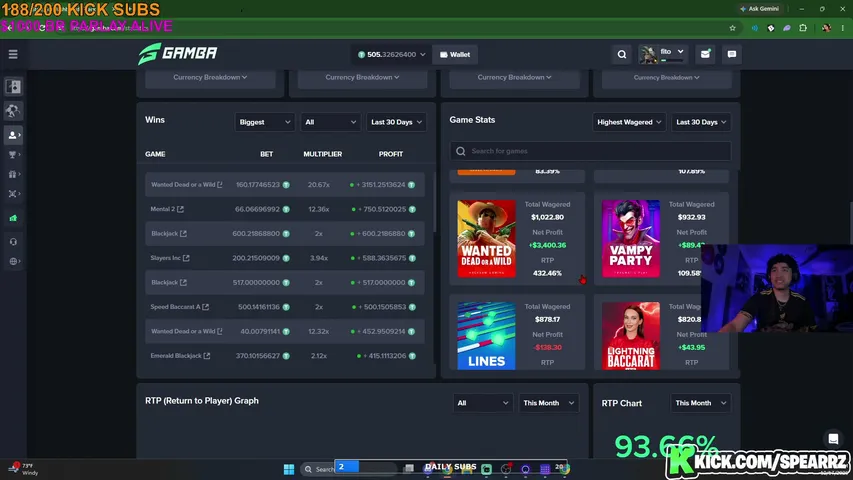Open the live support chat widget

833,439
